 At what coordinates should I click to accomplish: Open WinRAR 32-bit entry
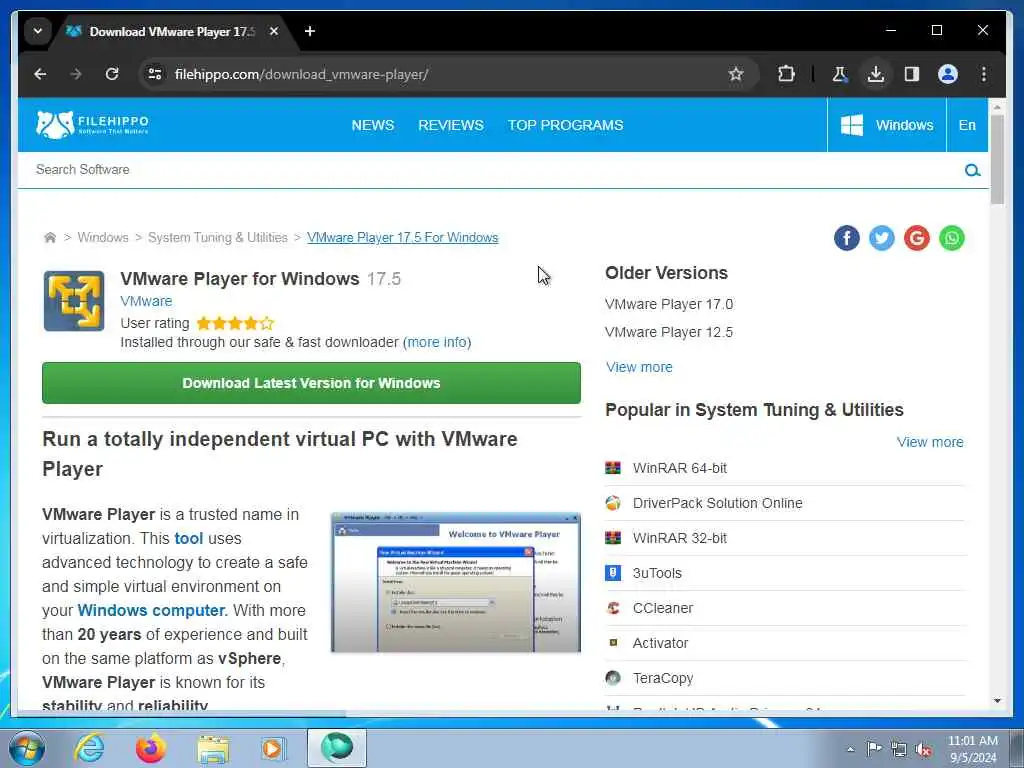point(680,538)
